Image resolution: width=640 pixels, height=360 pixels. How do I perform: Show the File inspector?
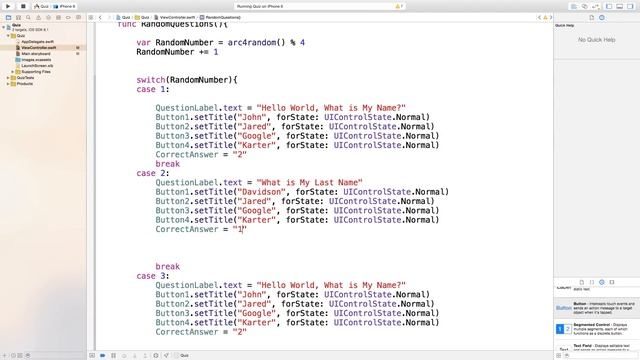click(x=591, y=18)
